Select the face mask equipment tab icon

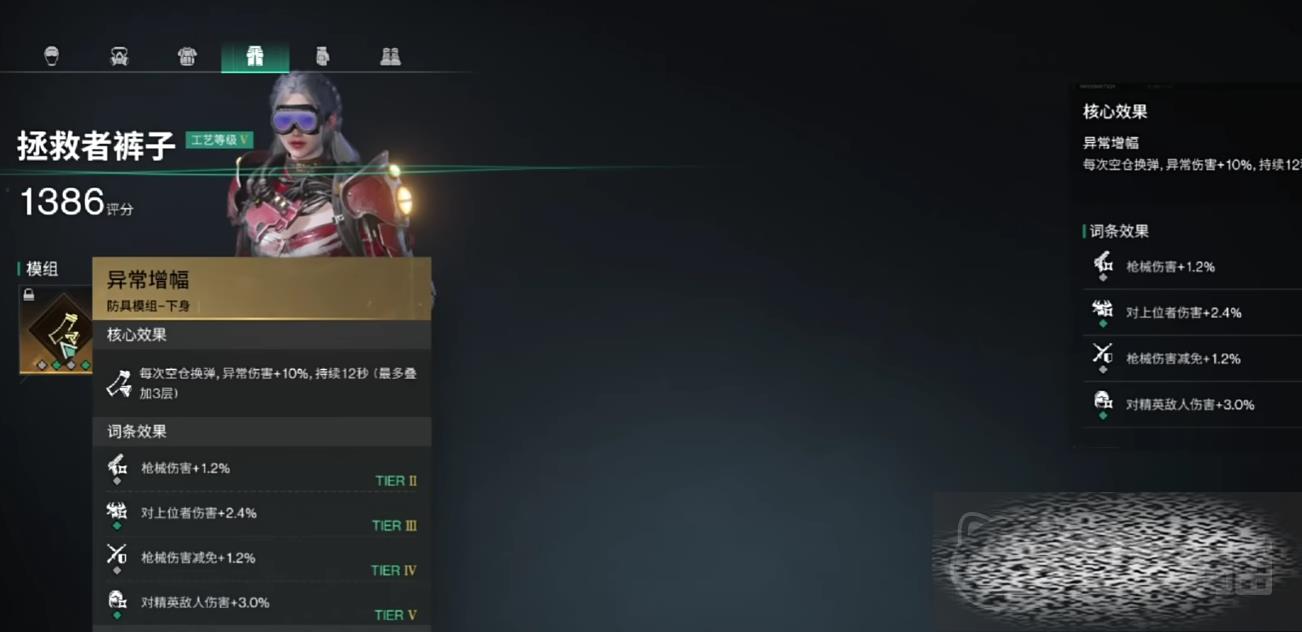click(x=119, y=57)
